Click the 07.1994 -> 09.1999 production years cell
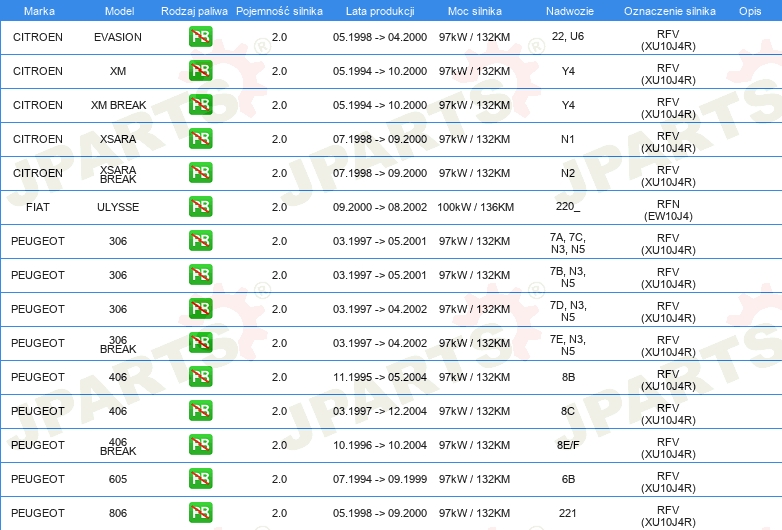The width and height of the screenshot is (782, 530). tap(380, 479)
